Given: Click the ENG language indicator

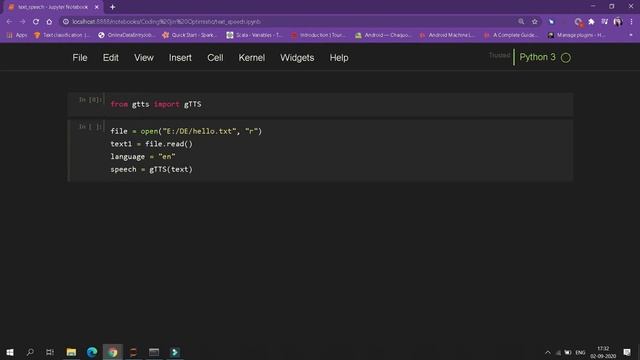Looking at the screenshot, I should (x=580, y=352).
